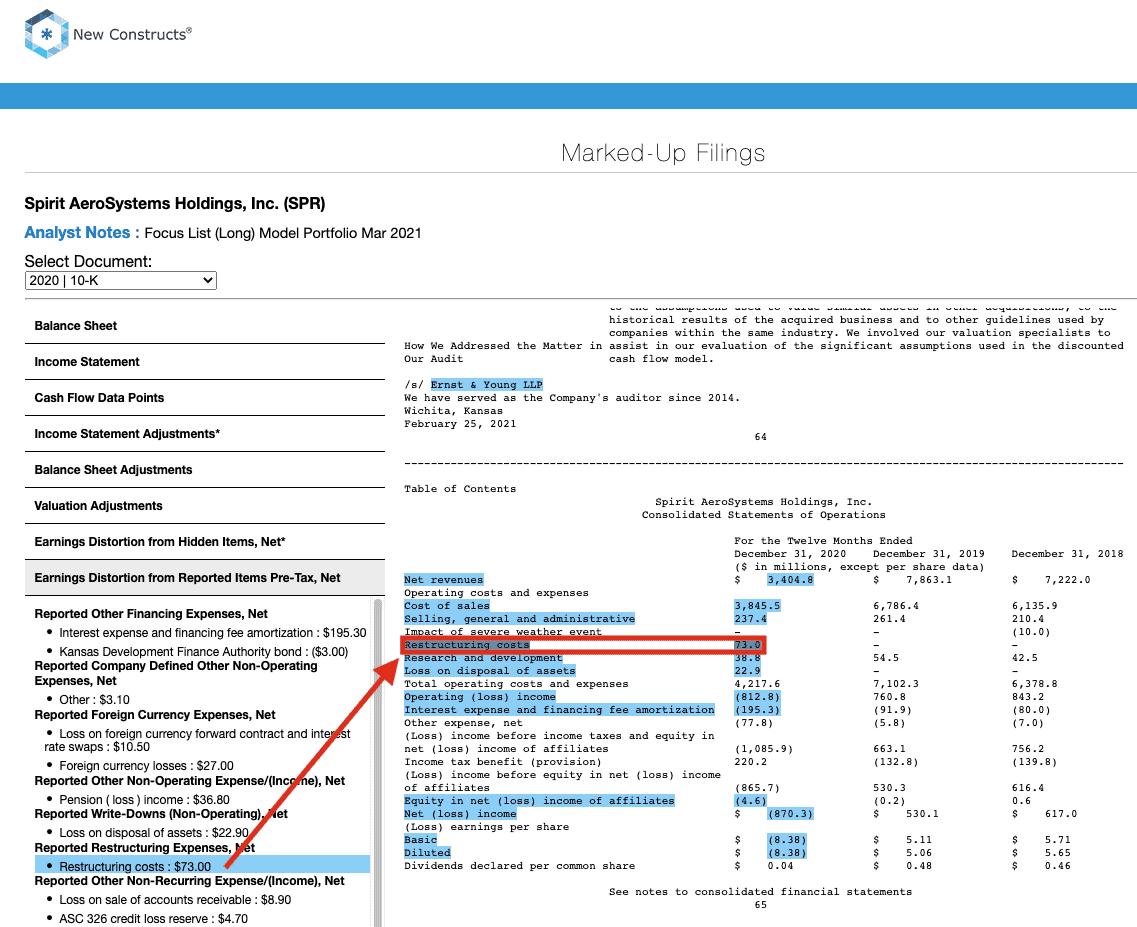Click the 7,863.1 net revenues 2019 value
Screen dimensions: 1137x927
[929, 580]
